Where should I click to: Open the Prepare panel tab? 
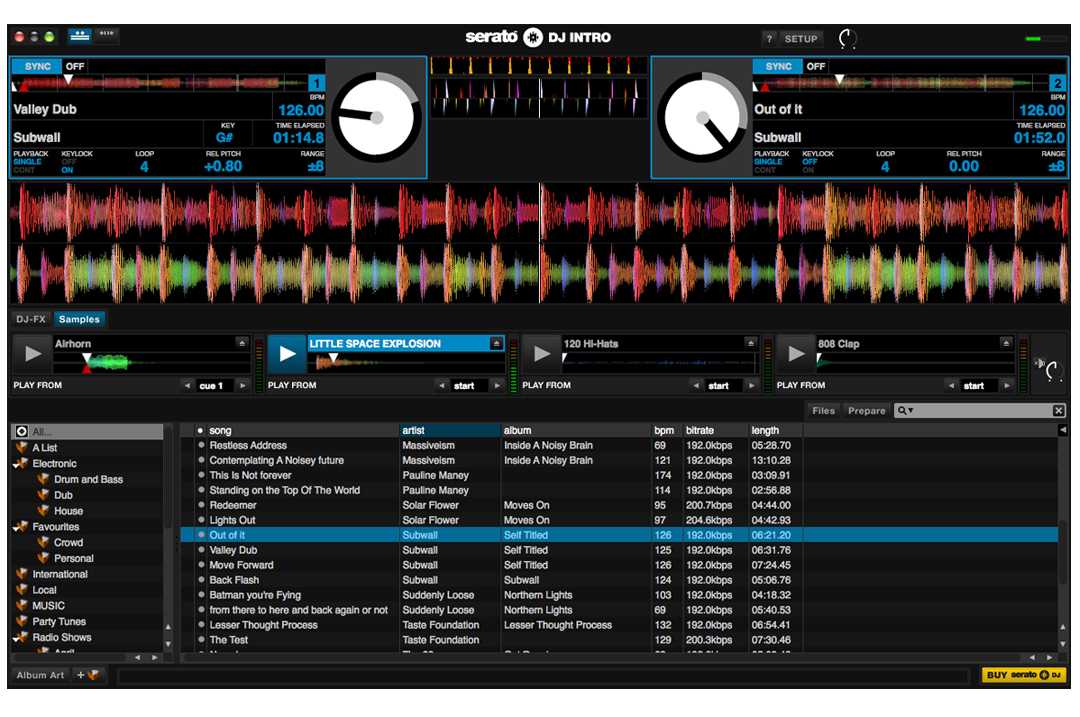point(866,411)
